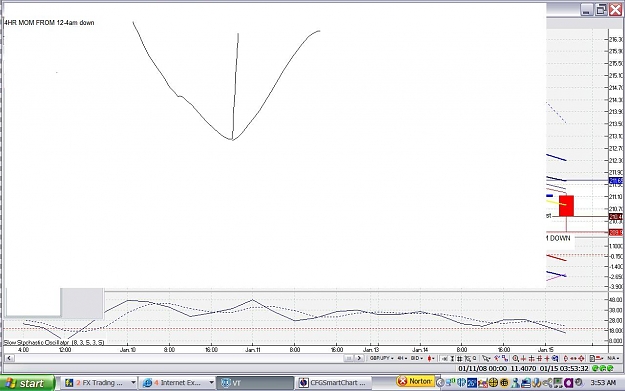Open the N/A dropdown in chart toolbar

(613, 358)
